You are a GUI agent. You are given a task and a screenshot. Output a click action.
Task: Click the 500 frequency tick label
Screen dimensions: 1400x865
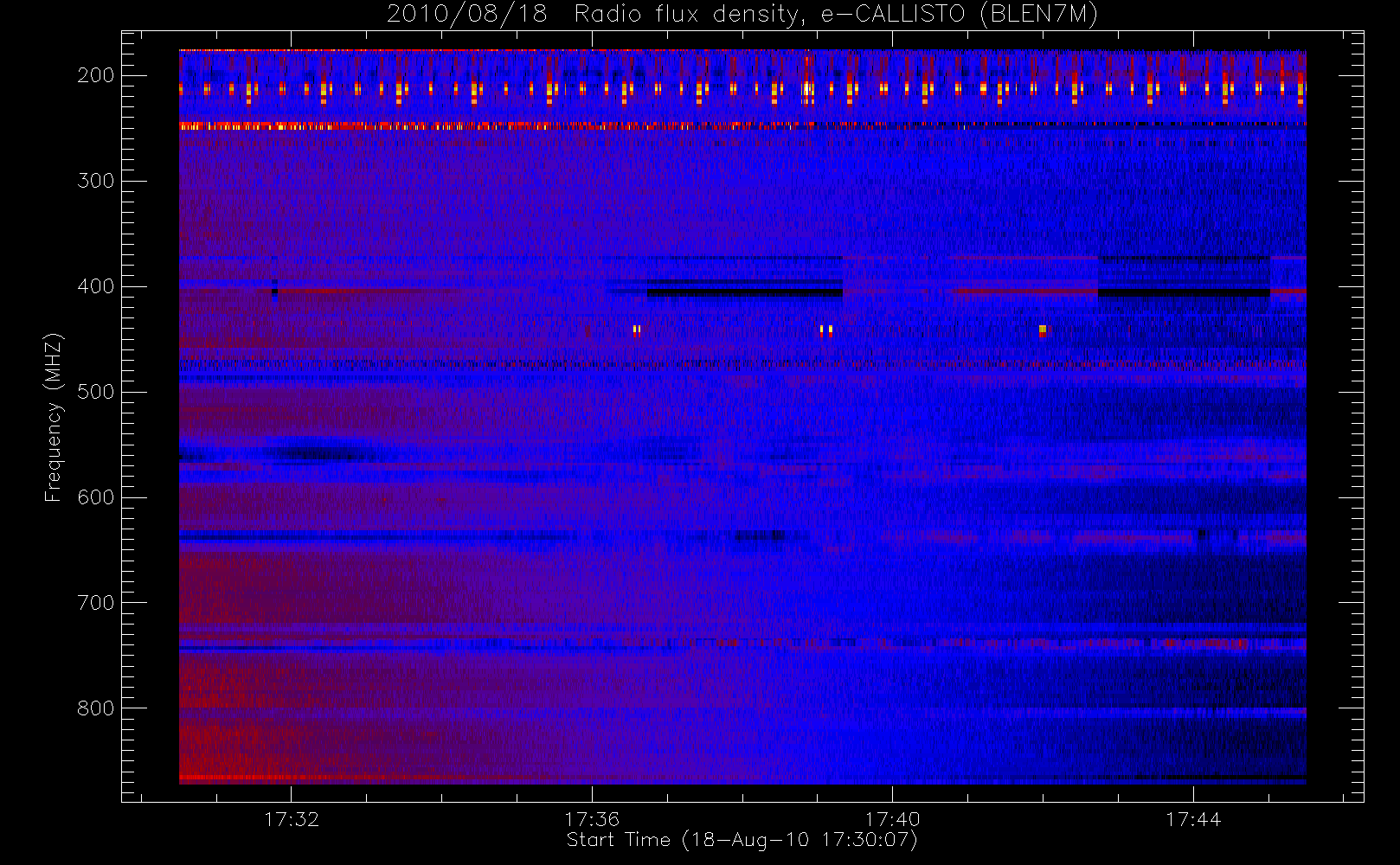click(x=96, y=392)
